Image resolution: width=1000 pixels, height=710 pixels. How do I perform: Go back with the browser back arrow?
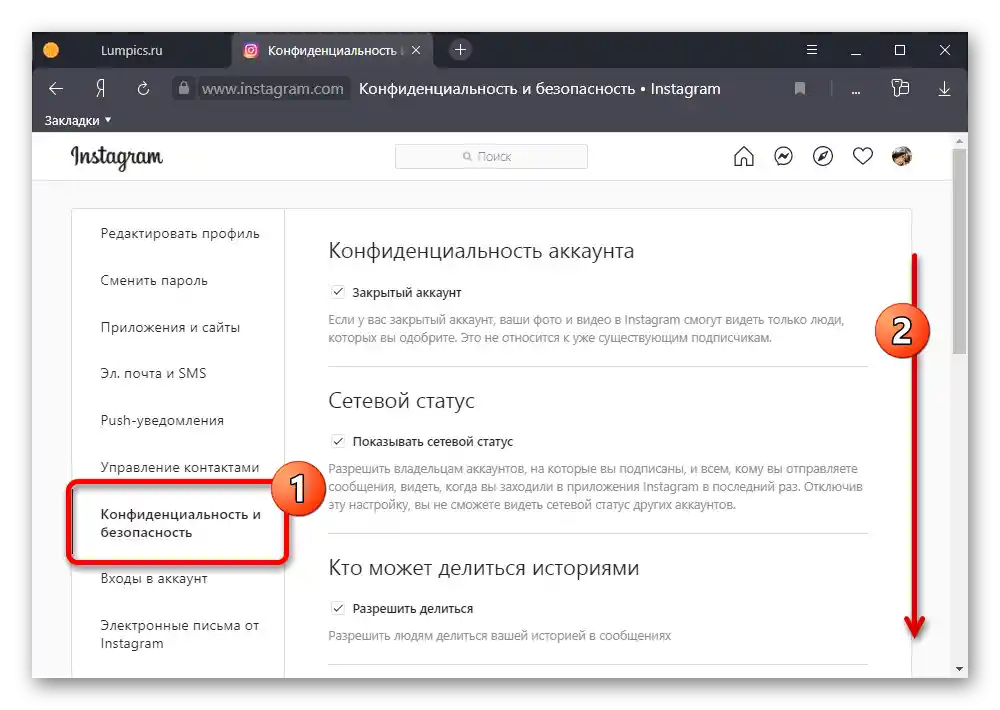tap(56, 89)
